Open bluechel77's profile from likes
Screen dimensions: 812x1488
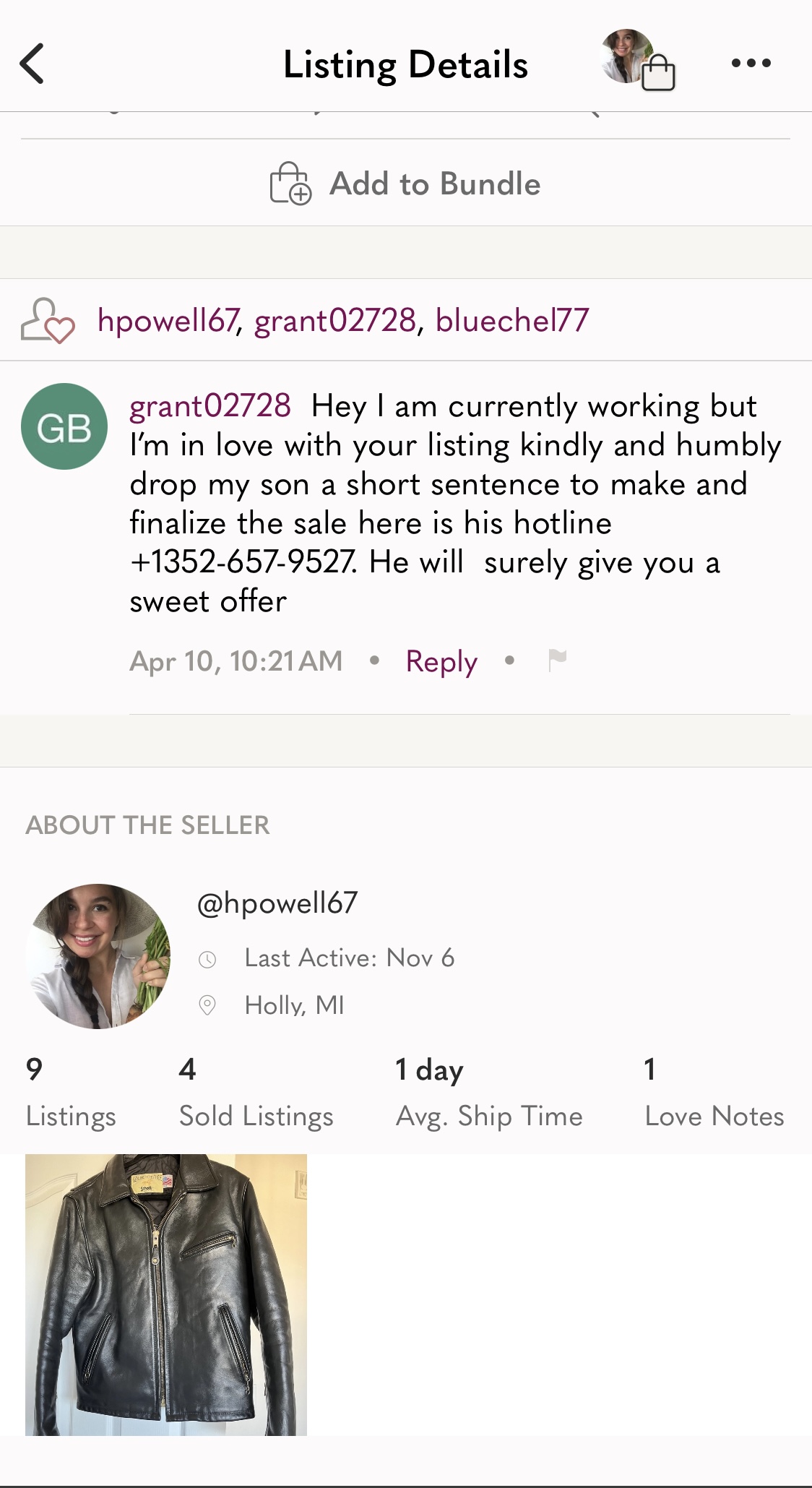point(512,320)
